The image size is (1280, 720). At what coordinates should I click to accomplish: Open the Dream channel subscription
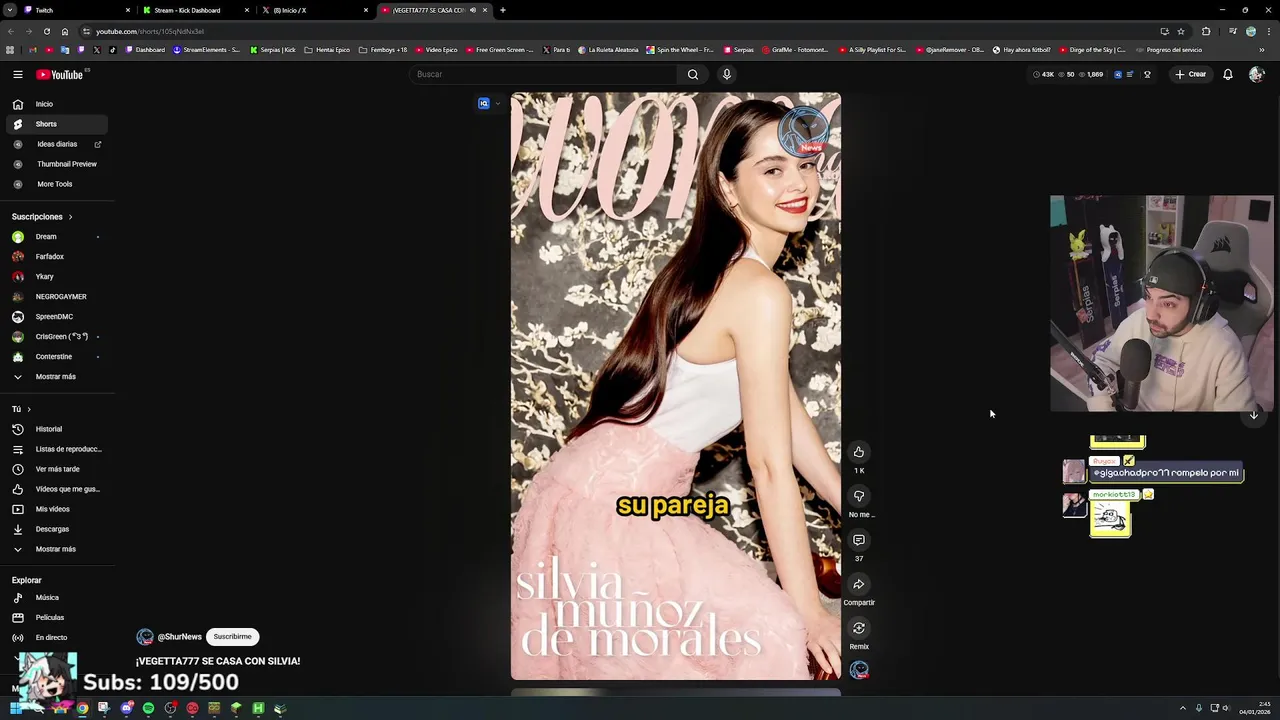pyautogui.click(x=58, y=237)
